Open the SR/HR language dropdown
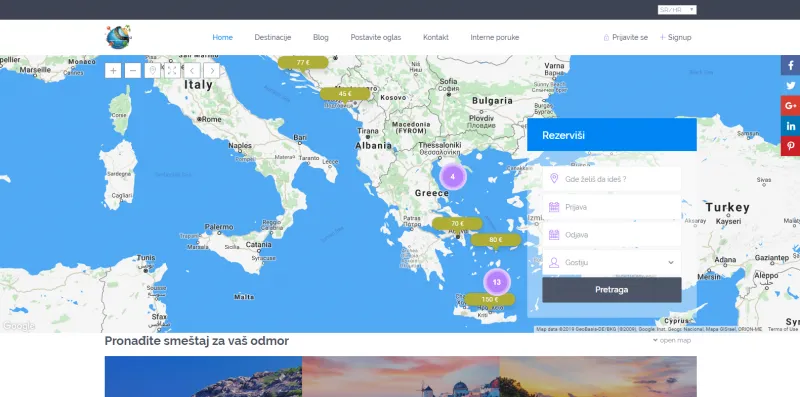Viewport: 800px width, 397px height. point(677,10)
